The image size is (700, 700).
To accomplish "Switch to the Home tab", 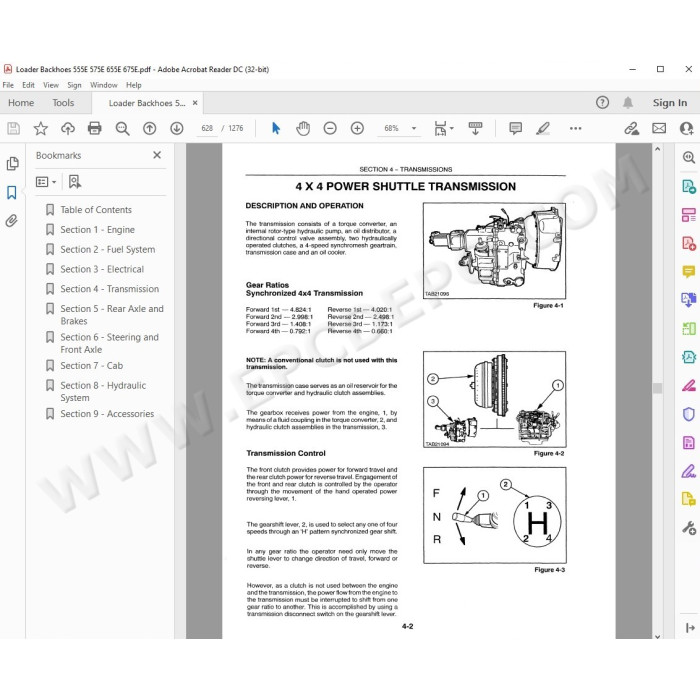I will tap(21, 103).
